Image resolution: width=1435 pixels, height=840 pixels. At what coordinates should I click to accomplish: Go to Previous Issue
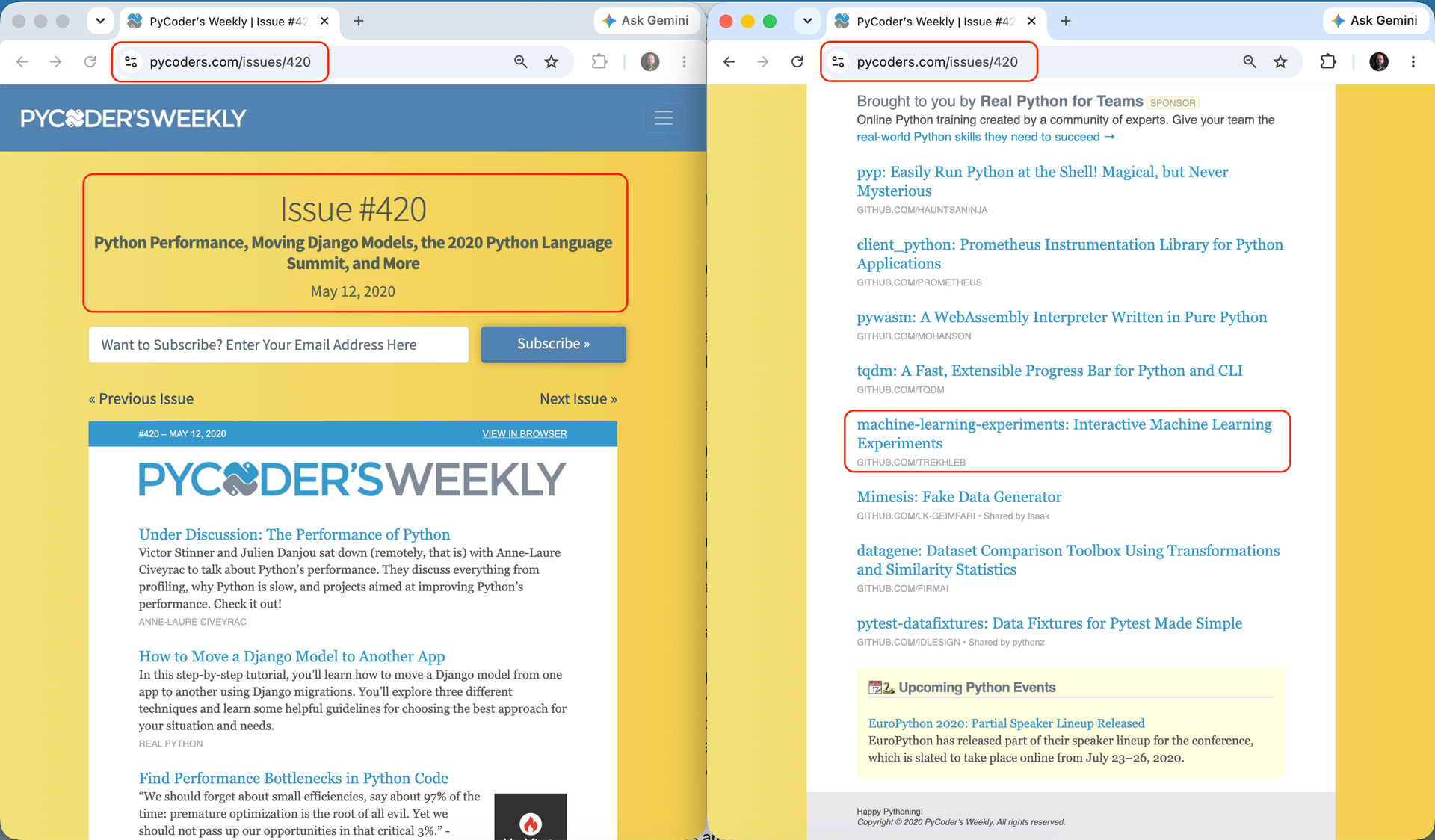click(141, 399)
